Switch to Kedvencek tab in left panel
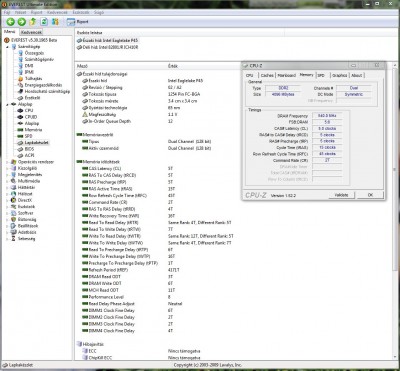Viewport: 400px width, 371px height. coord(31,32)
